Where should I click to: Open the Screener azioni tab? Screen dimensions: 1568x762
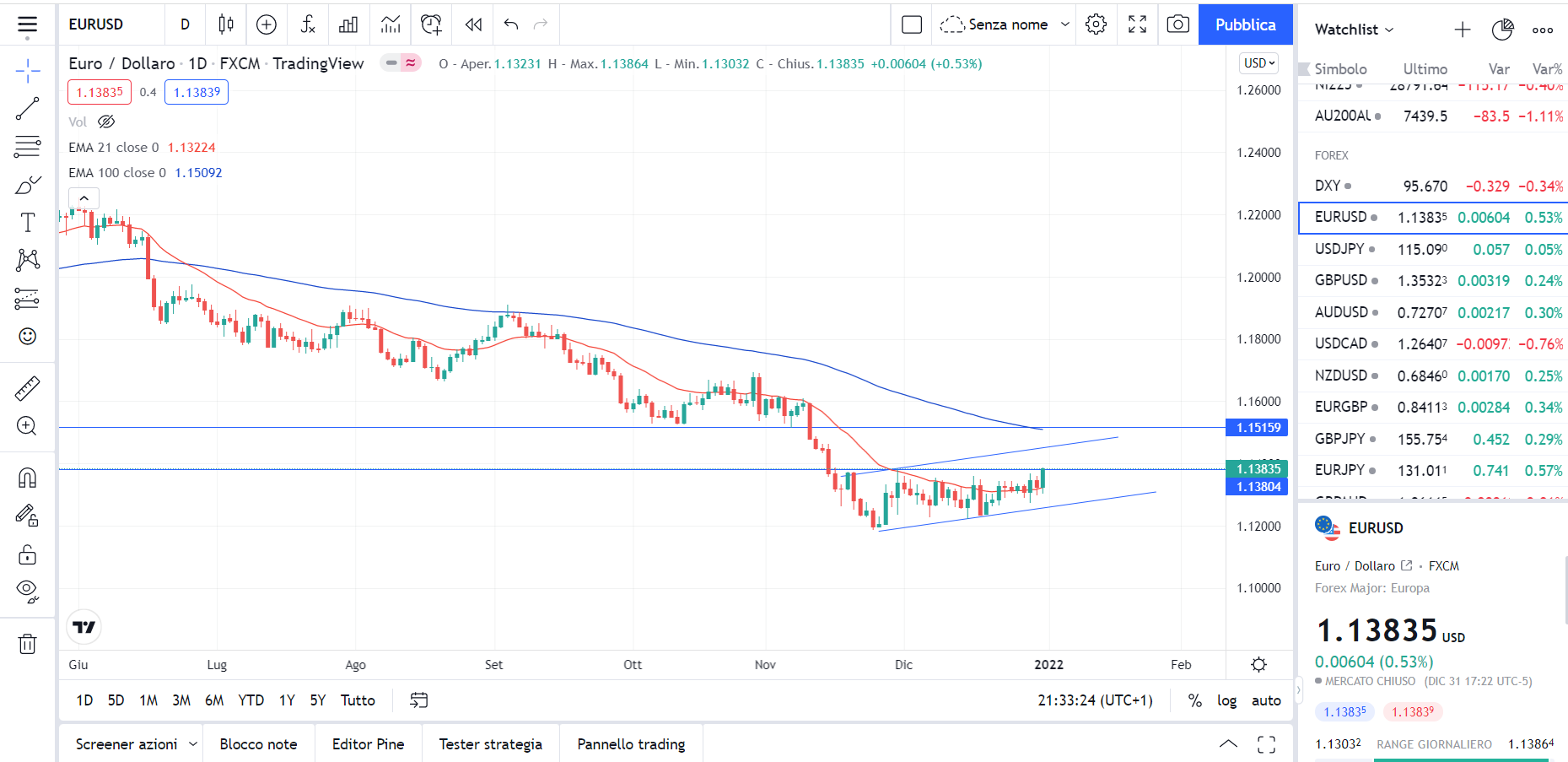(127, 744)
